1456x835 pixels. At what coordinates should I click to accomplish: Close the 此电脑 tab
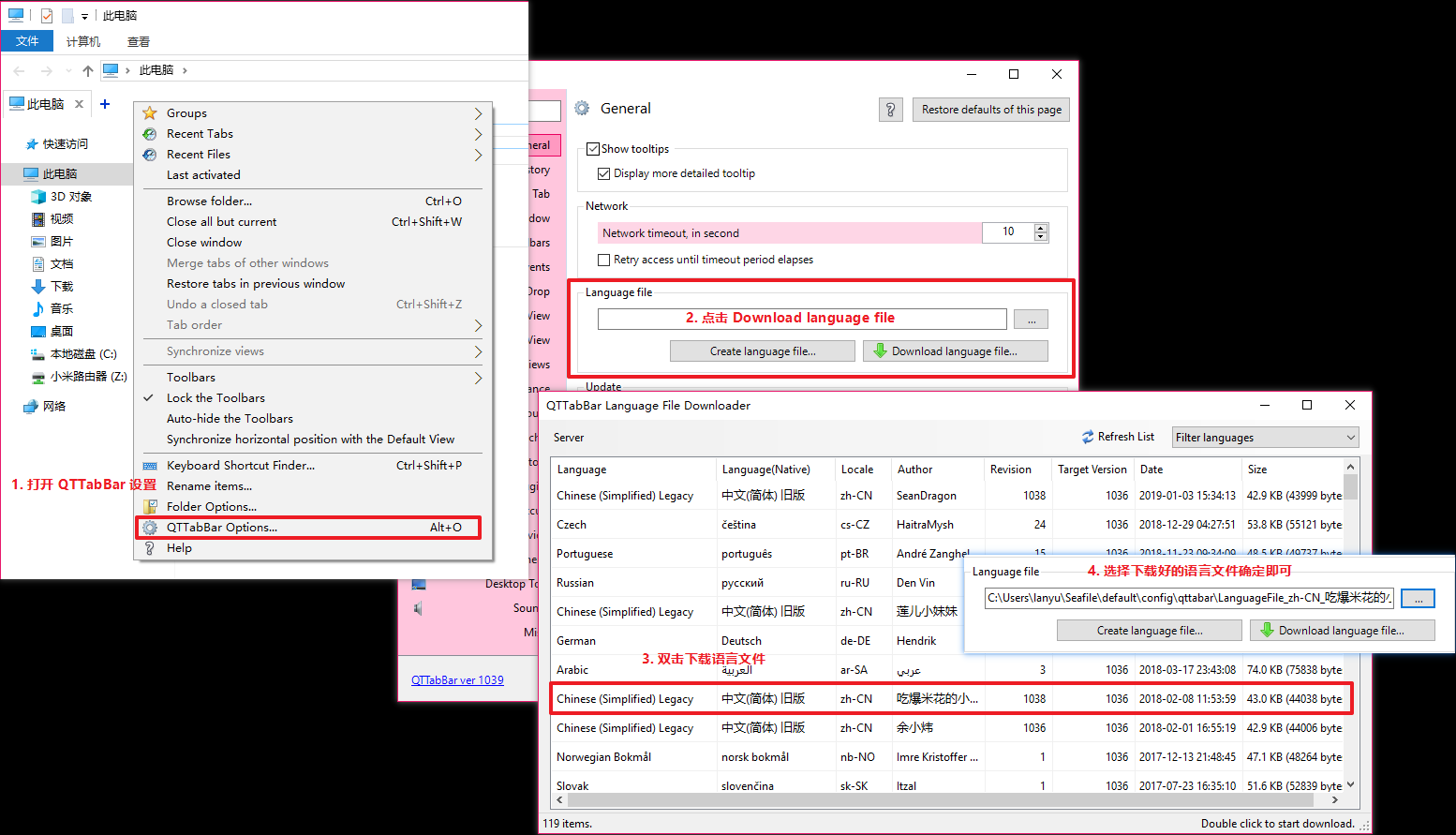point(80,104)
